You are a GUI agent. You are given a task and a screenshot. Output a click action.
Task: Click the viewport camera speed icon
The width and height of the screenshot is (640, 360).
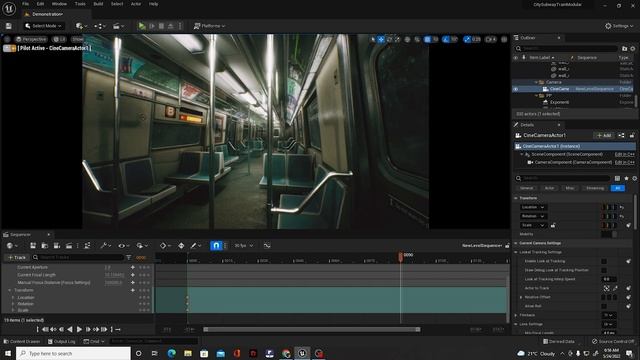pos(491,40)
